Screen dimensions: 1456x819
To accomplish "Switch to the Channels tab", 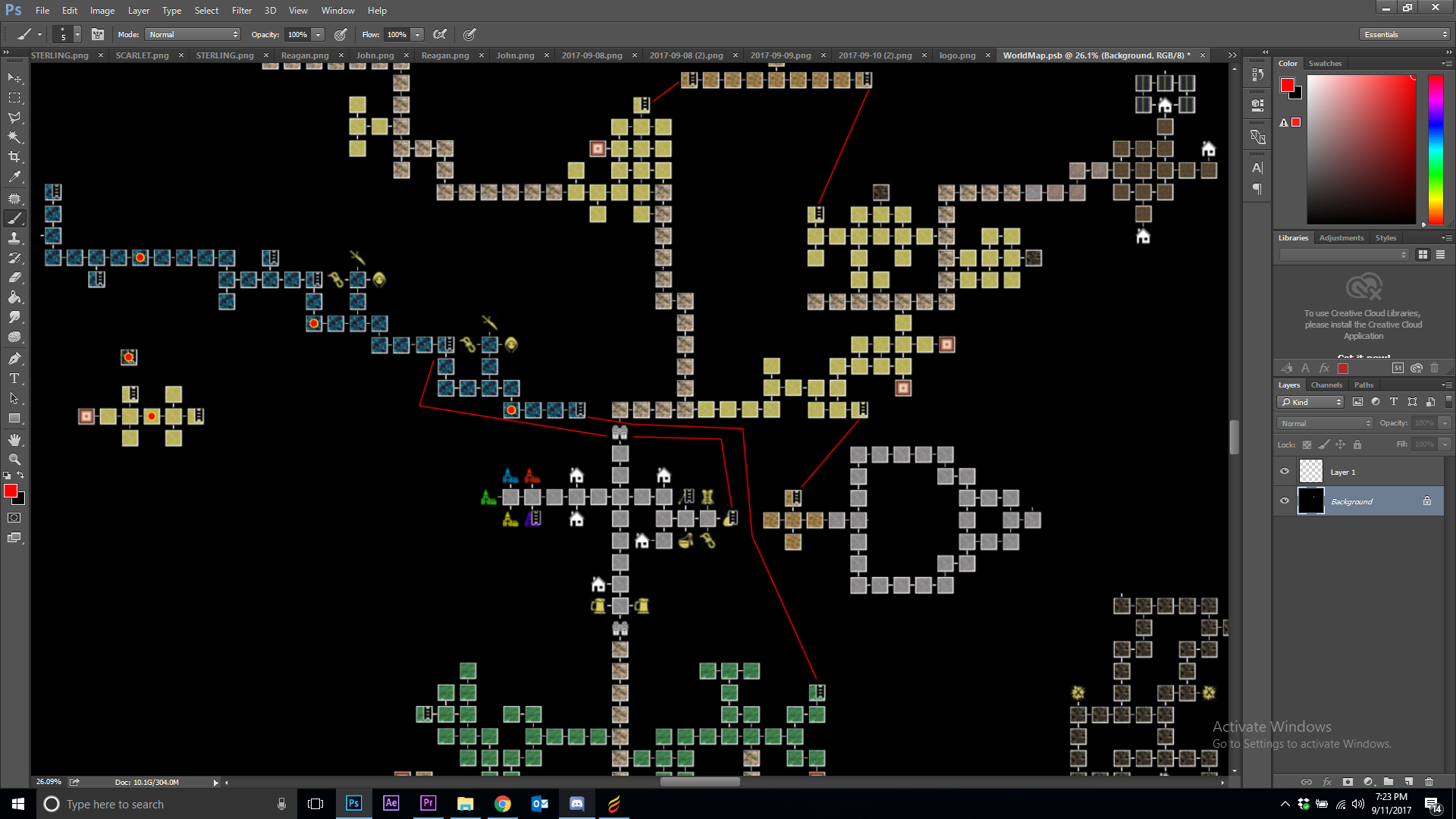I will click(x=1326, y=385).
